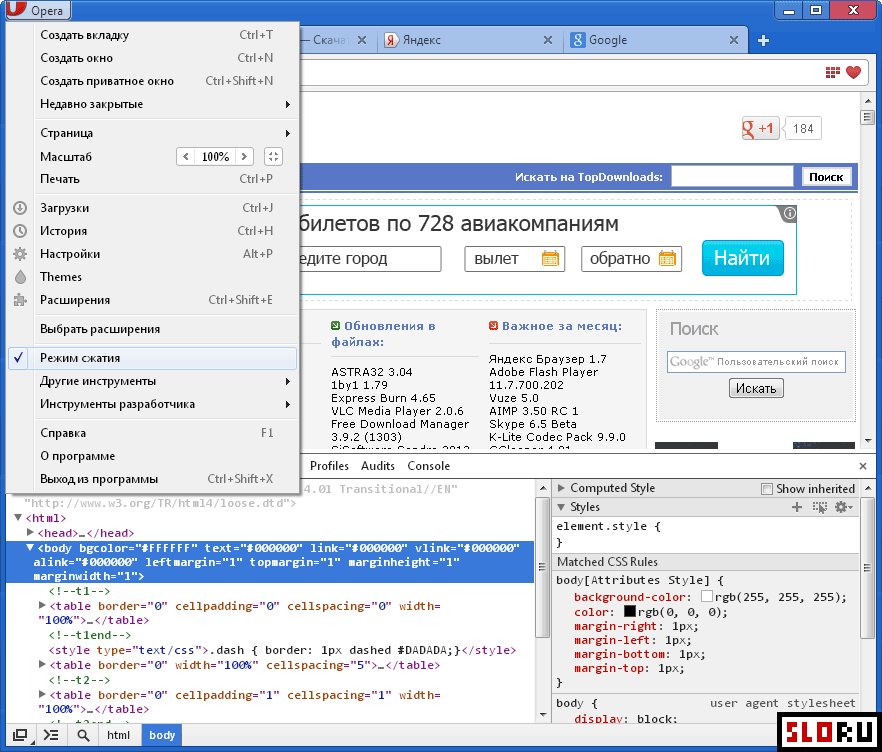This screenshot has height=752, width=882.
Task: Open ASTRA32 3.04 link
Action: point(371,372)
